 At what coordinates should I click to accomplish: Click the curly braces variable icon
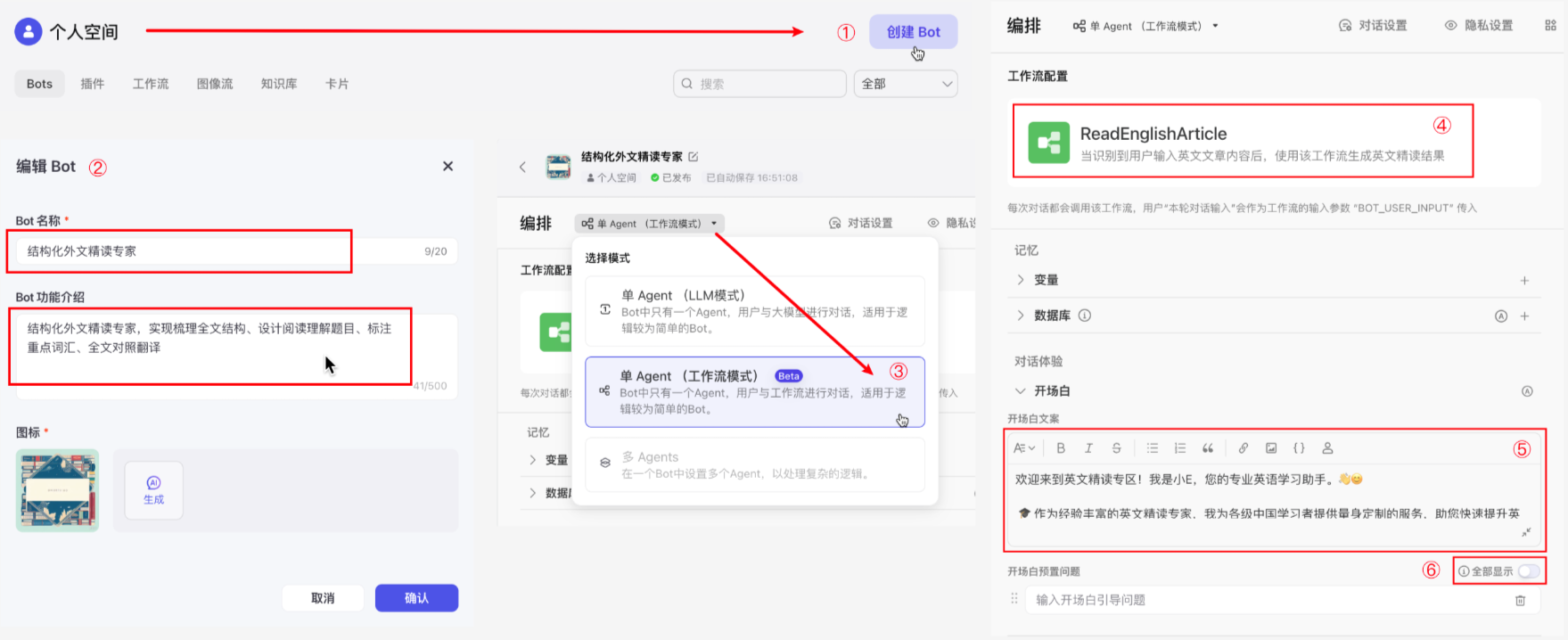[x=1299, y=448]
